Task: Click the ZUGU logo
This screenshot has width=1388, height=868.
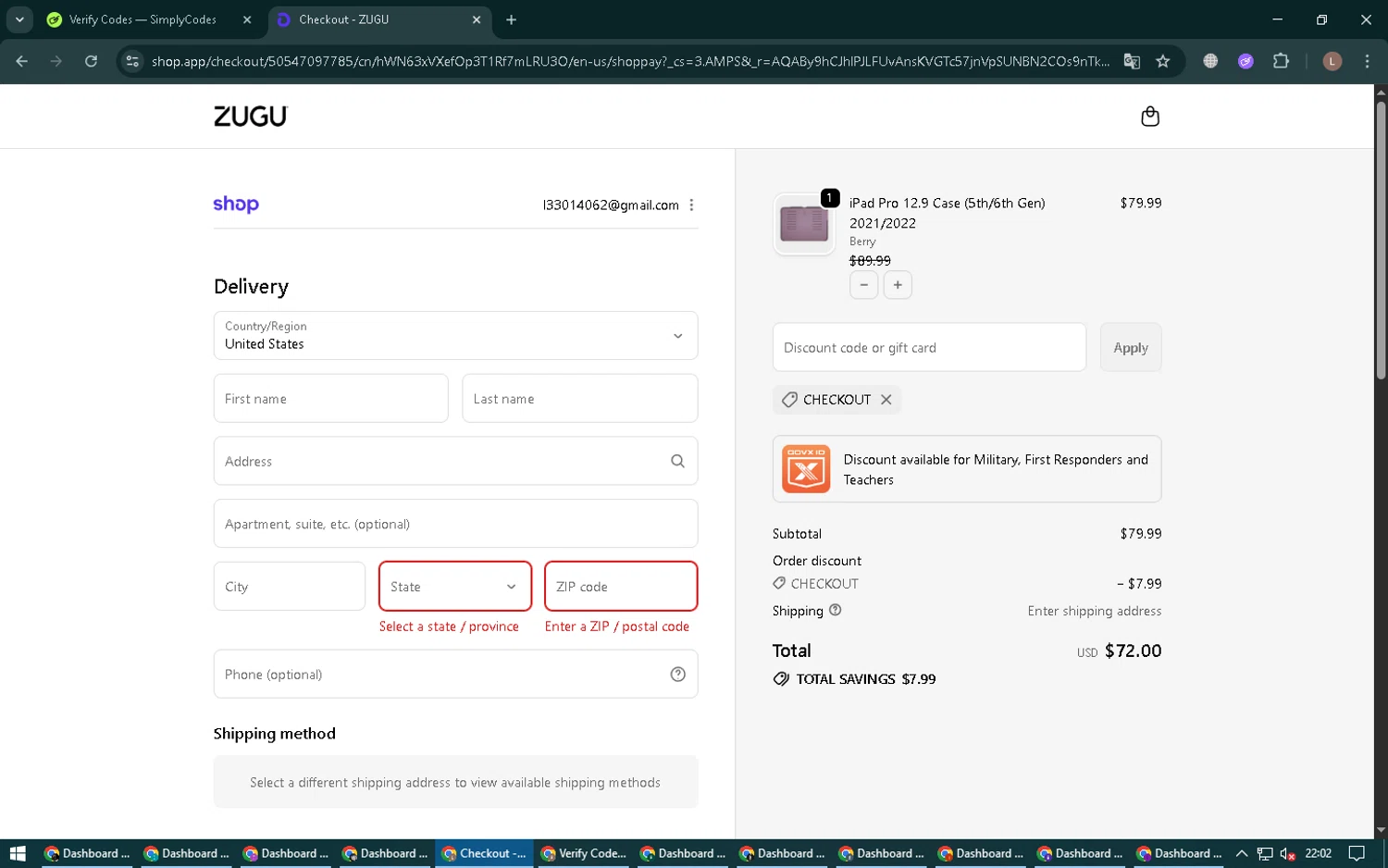Action: 251,117
